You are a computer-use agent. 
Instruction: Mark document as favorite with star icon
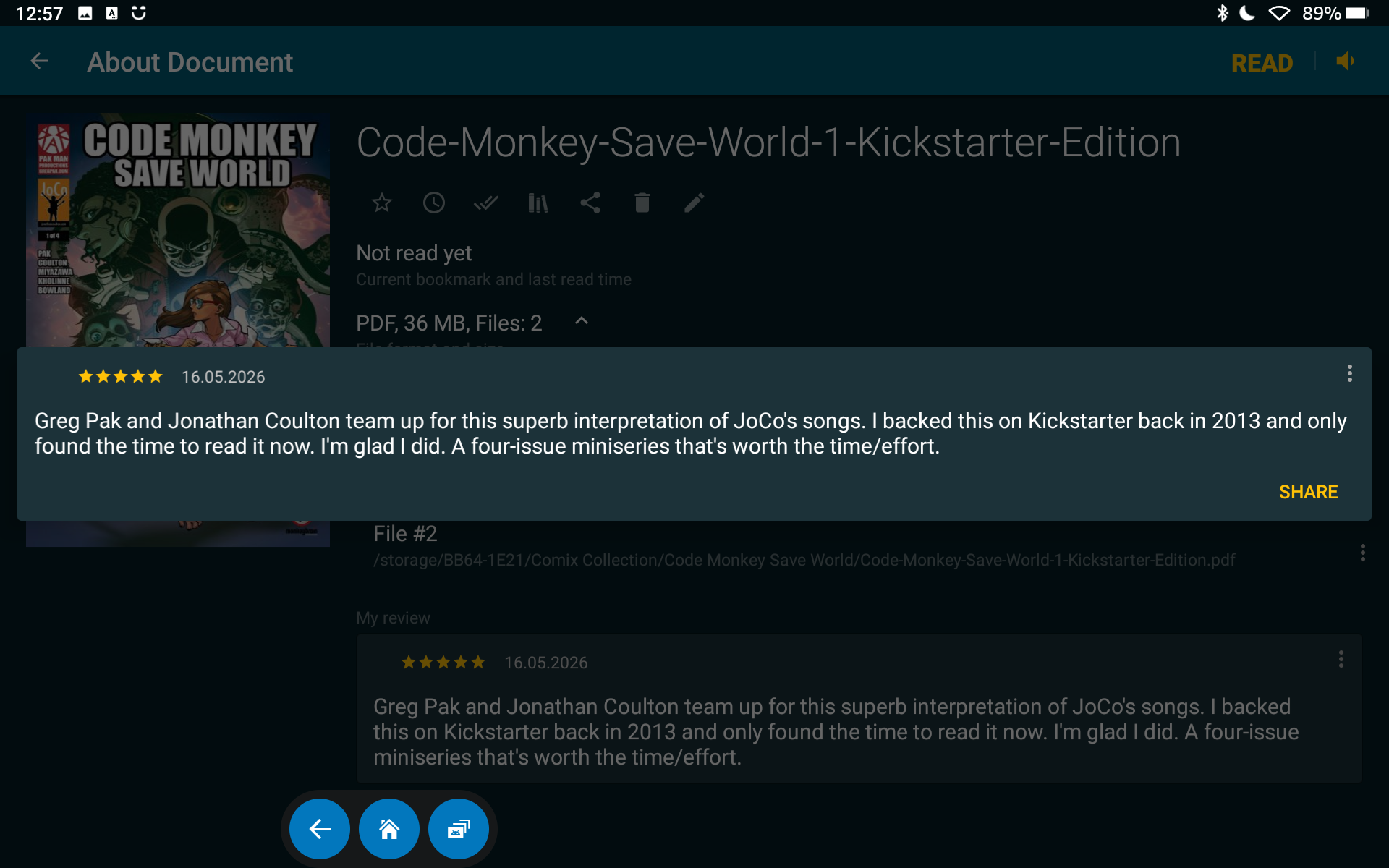(382, 203)
